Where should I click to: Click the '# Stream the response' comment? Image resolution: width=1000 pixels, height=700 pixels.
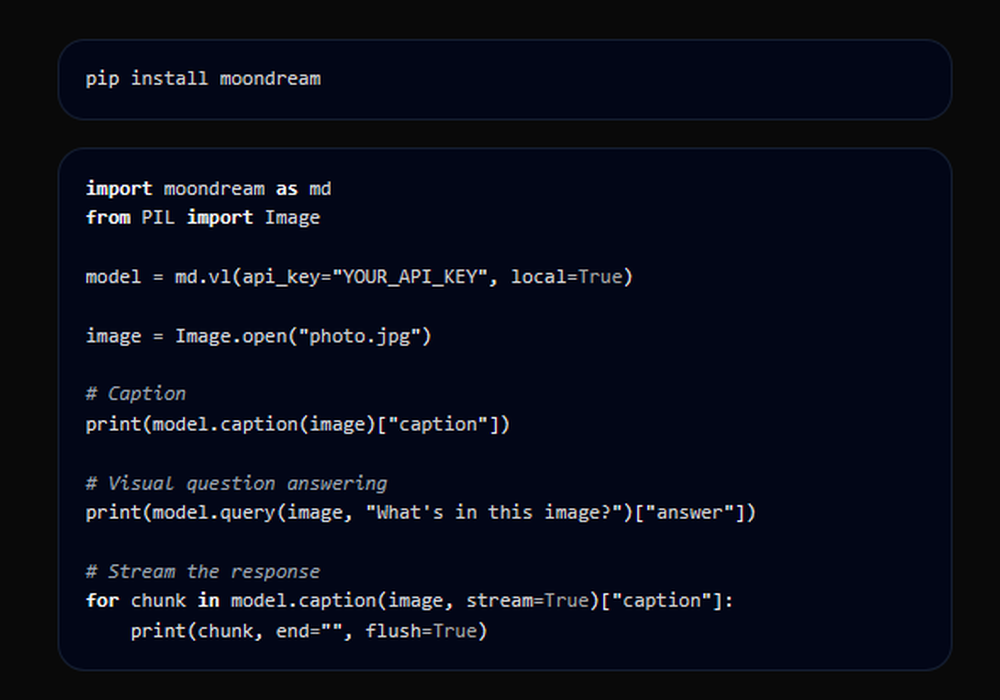203,571
